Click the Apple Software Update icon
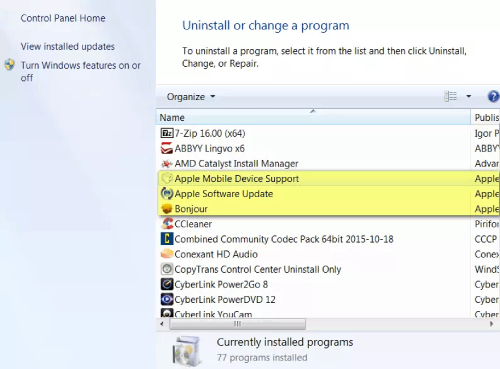This screenshot has height=369, width=500. tap(167, 194)
